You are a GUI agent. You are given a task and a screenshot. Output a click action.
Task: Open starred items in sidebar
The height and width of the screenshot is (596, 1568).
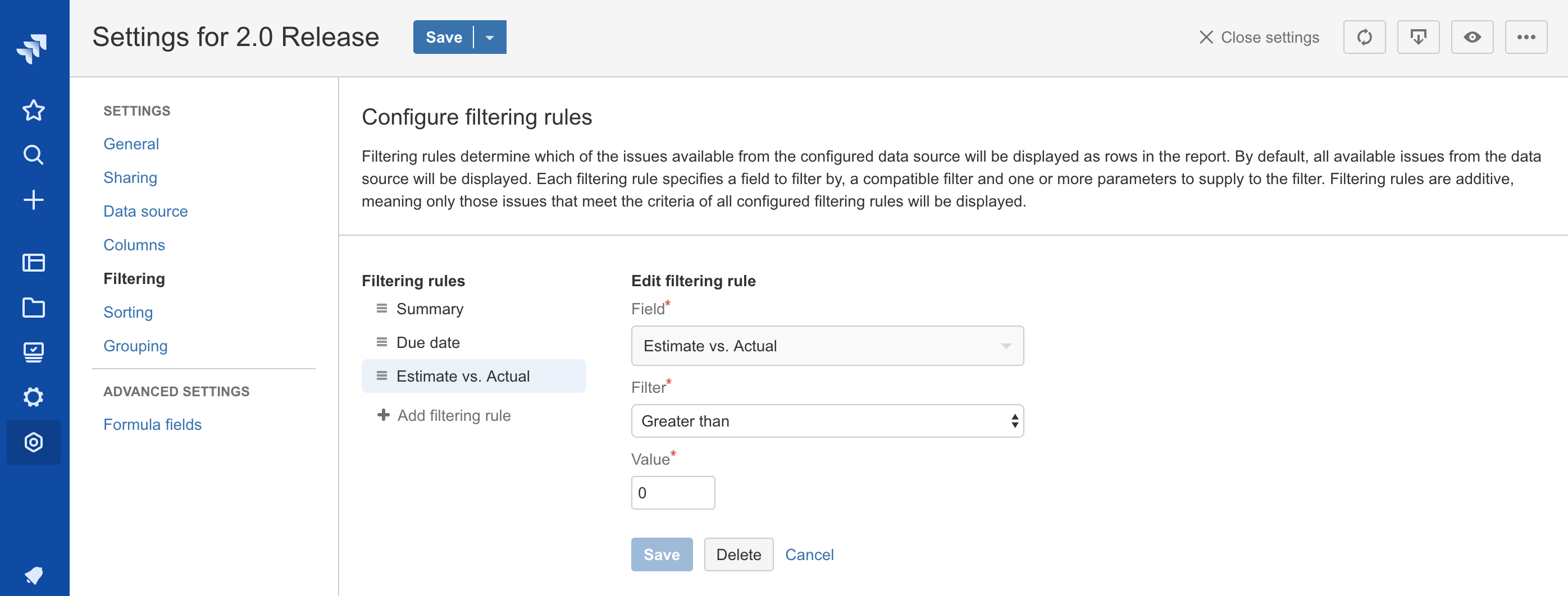click(33, 110)
